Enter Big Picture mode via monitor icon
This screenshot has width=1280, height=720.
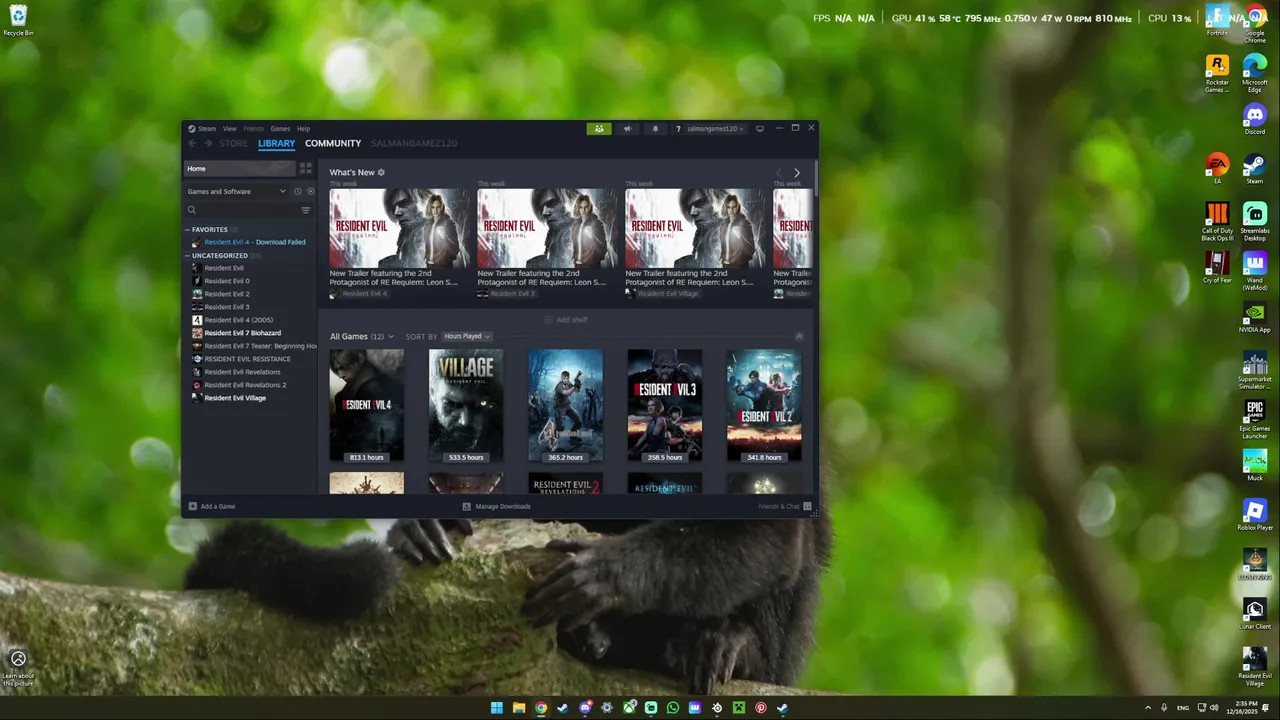point(760,128)
